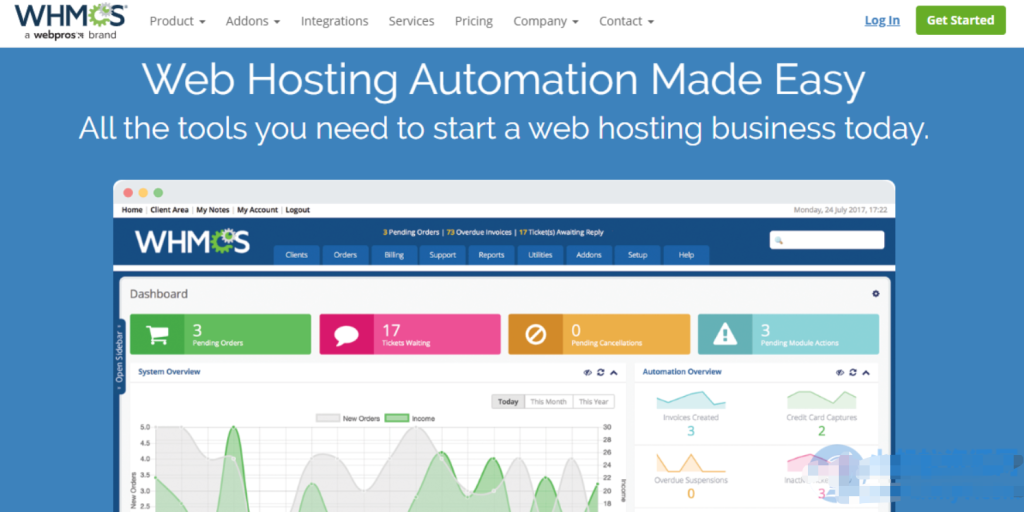This screenshot has height=512, width=1024.
Task: Click the Pending Orders shopping cart icon
Action: pos(157,334)
